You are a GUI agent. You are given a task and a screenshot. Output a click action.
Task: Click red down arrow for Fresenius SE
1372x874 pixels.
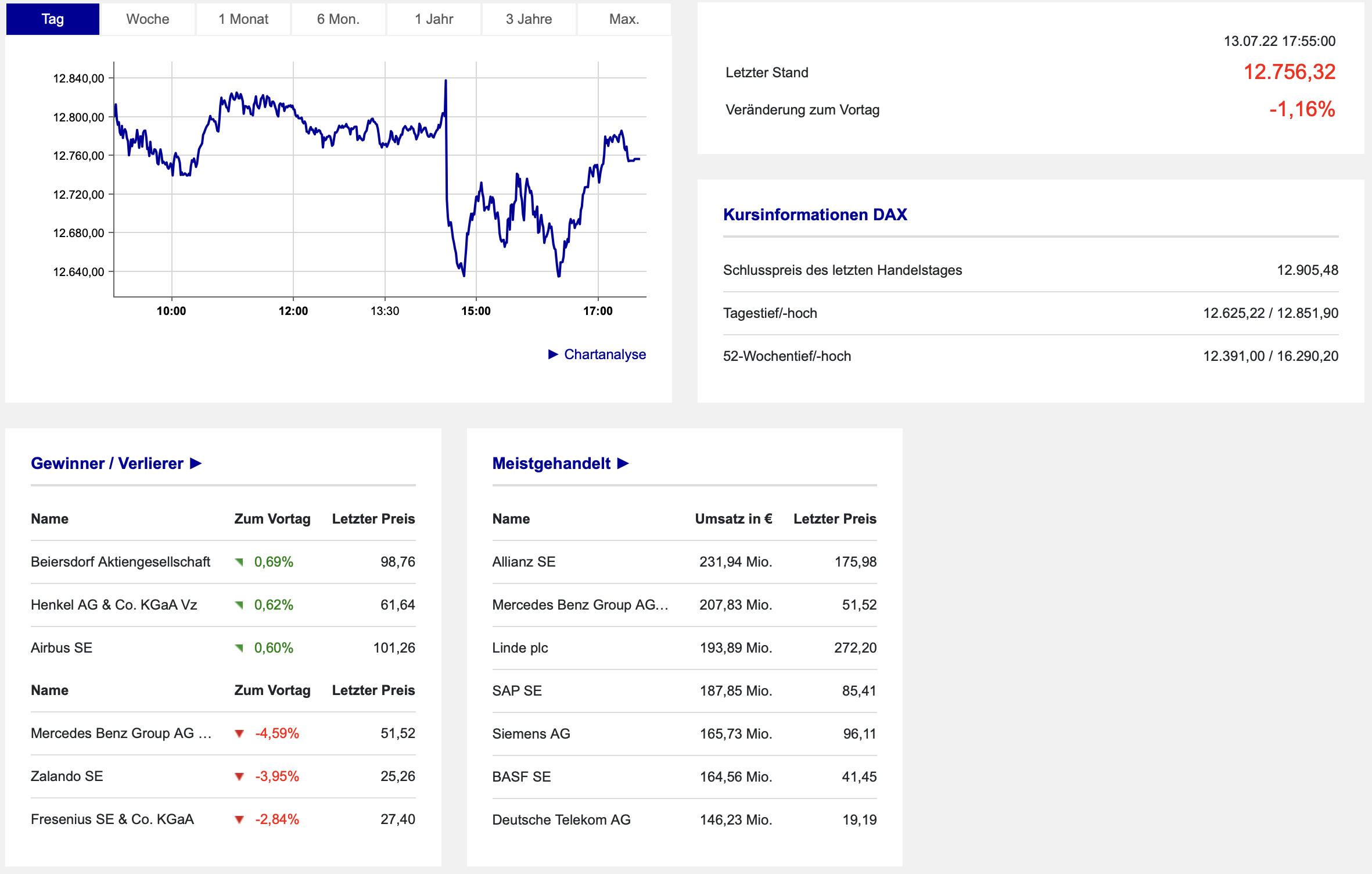[x=239, y=819]
